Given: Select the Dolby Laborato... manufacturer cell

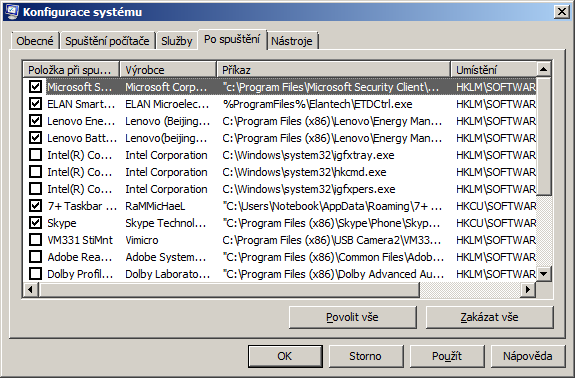Looking at the screenshot, I should [168, 274].
